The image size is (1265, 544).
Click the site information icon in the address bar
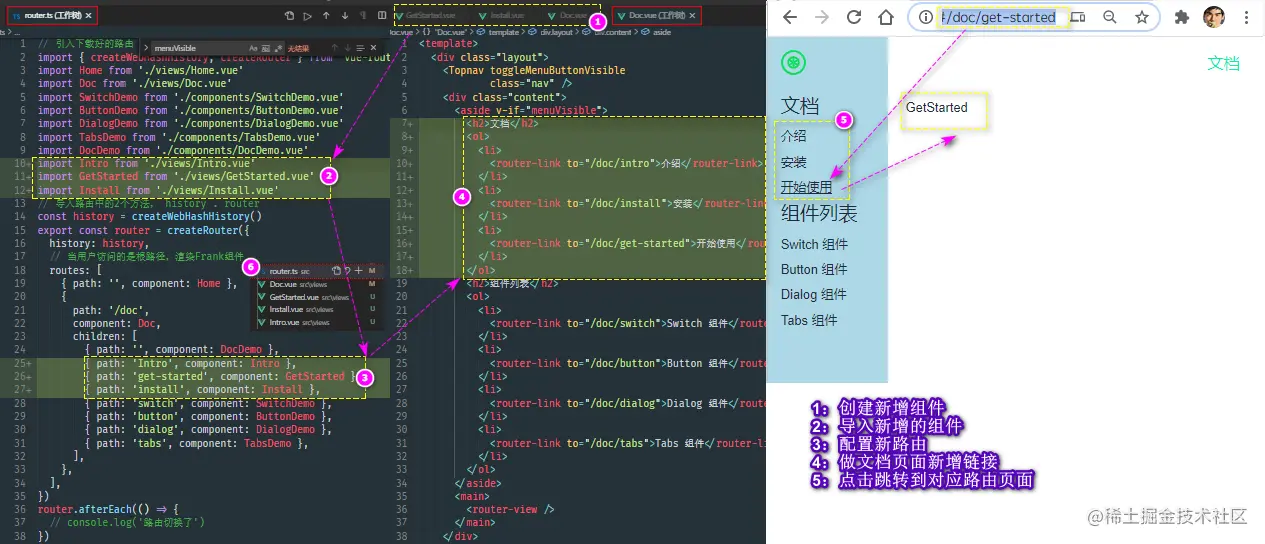pyautogui.click(x=926, y=17)
